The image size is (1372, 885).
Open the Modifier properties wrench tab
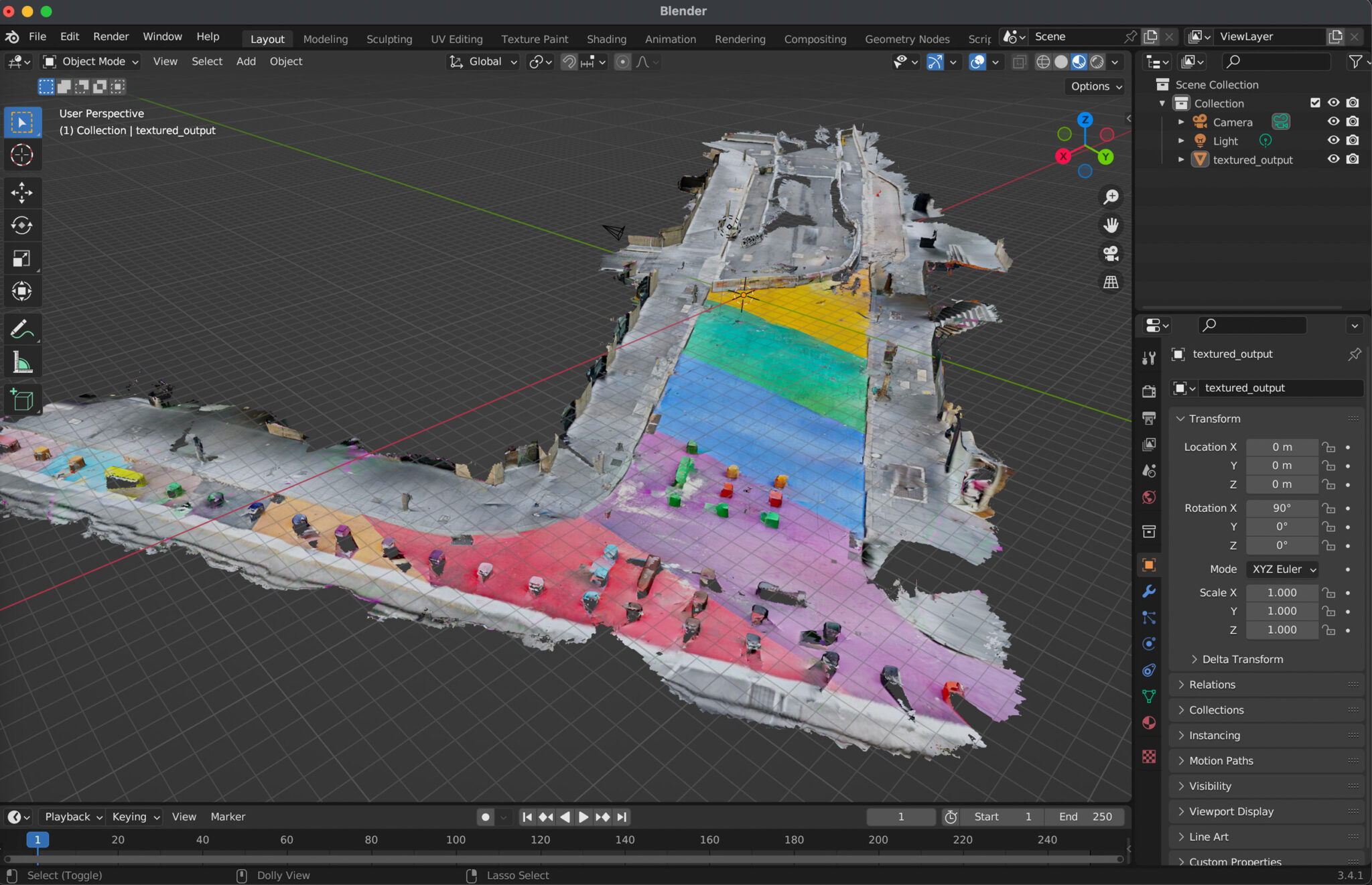(x=1149, y=592)
